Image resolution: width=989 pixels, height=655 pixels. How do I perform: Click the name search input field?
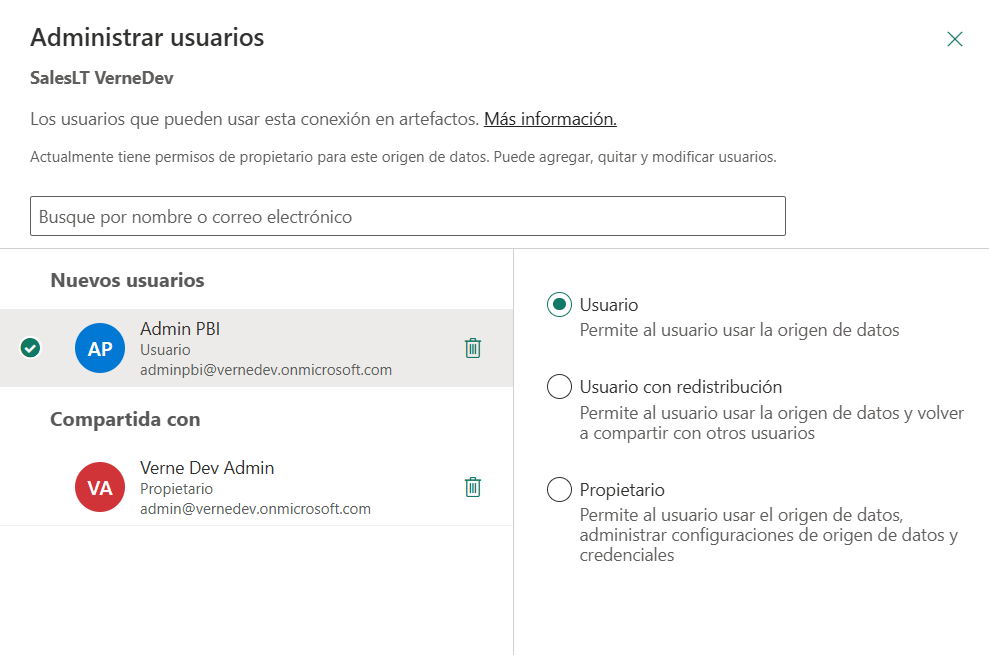[x=407, y=216]
